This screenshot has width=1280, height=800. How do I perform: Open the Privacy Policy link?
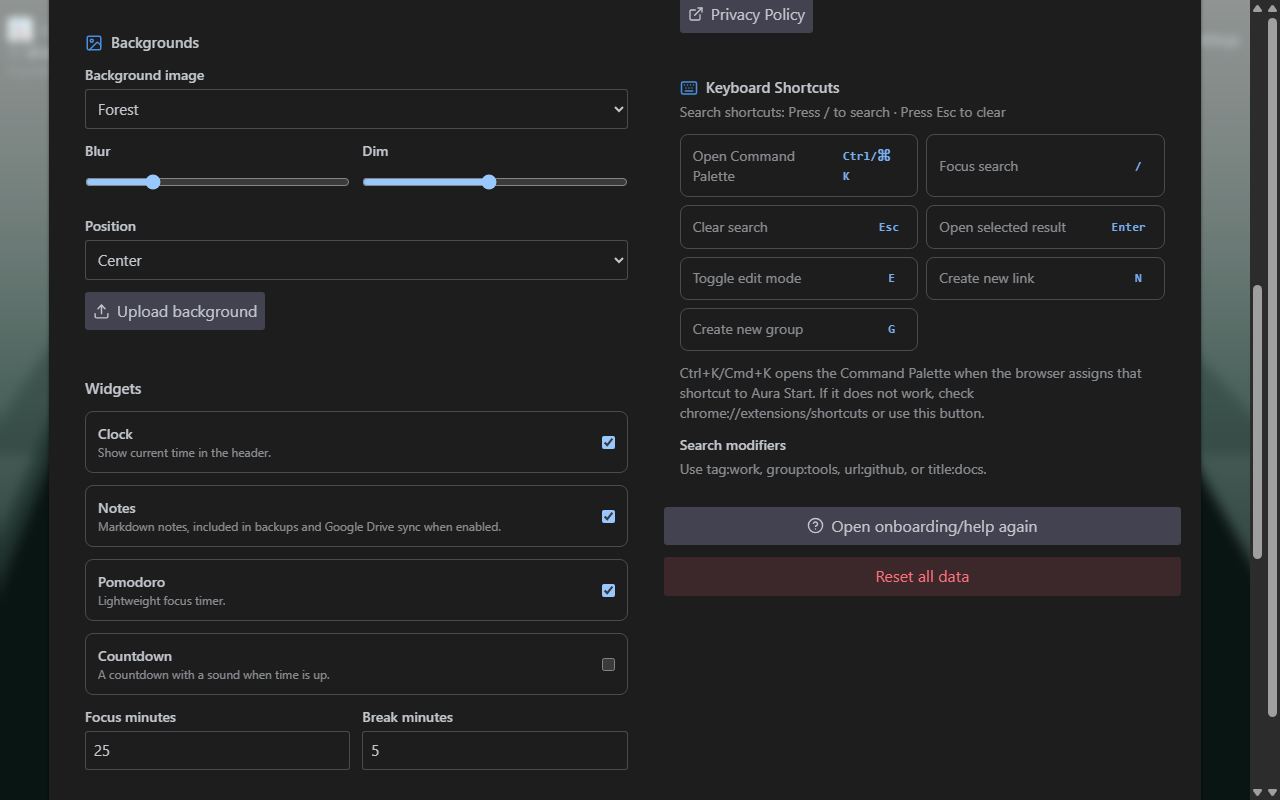click(746, 15)
